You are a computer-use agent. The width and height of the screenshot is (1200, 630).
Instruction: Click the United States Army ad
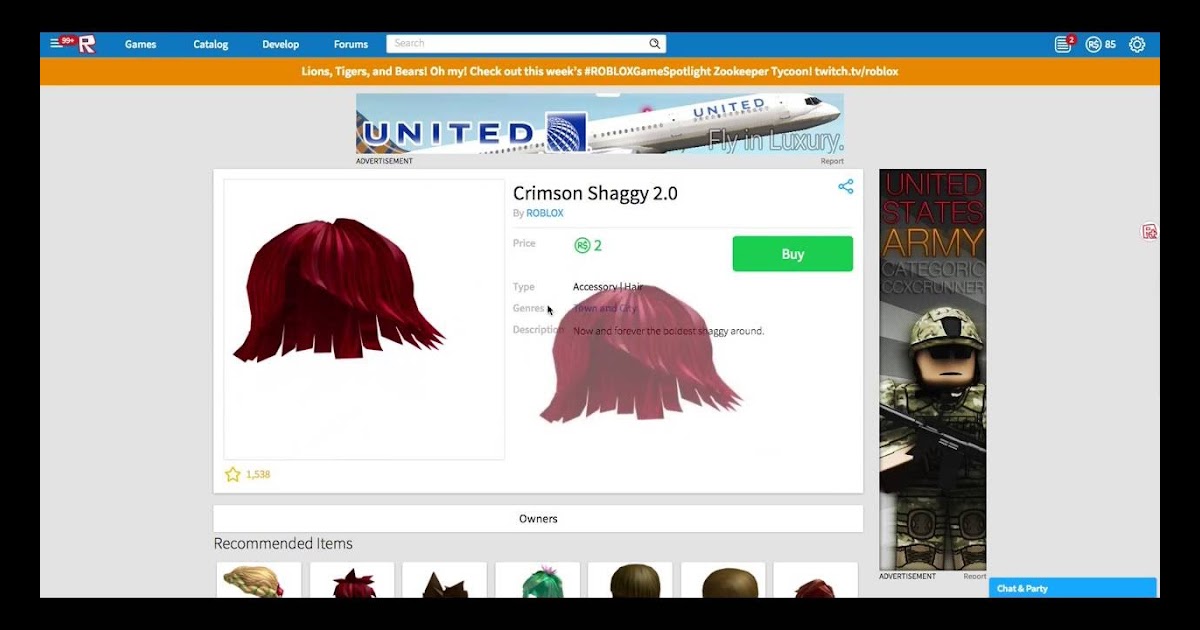[933, 370]
